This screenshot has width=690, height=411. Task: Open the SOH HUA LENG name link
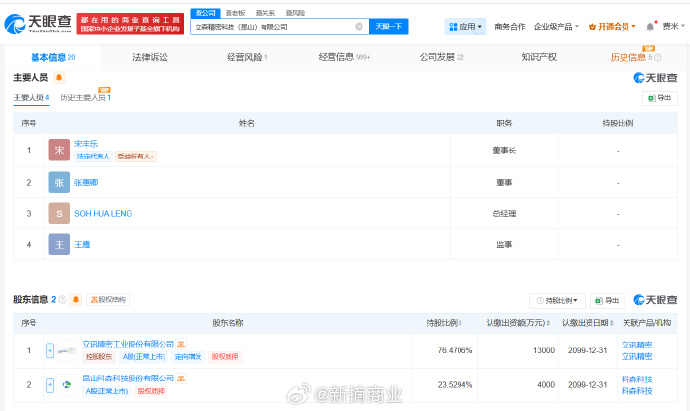pyautogui.click(x=103, y=214)
